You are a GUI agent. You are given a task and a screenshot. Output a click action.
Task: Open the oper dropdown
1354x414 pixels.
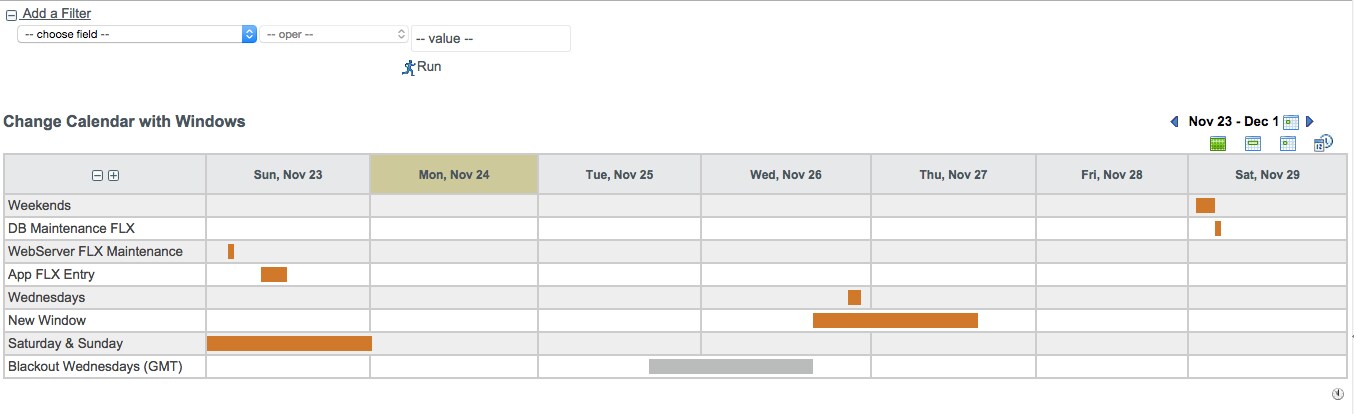333,34
